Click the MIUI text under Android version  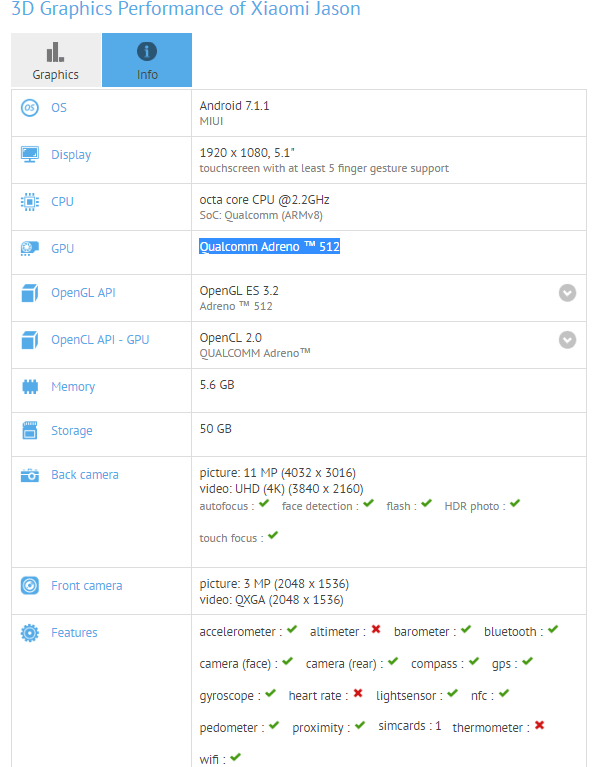211,121
